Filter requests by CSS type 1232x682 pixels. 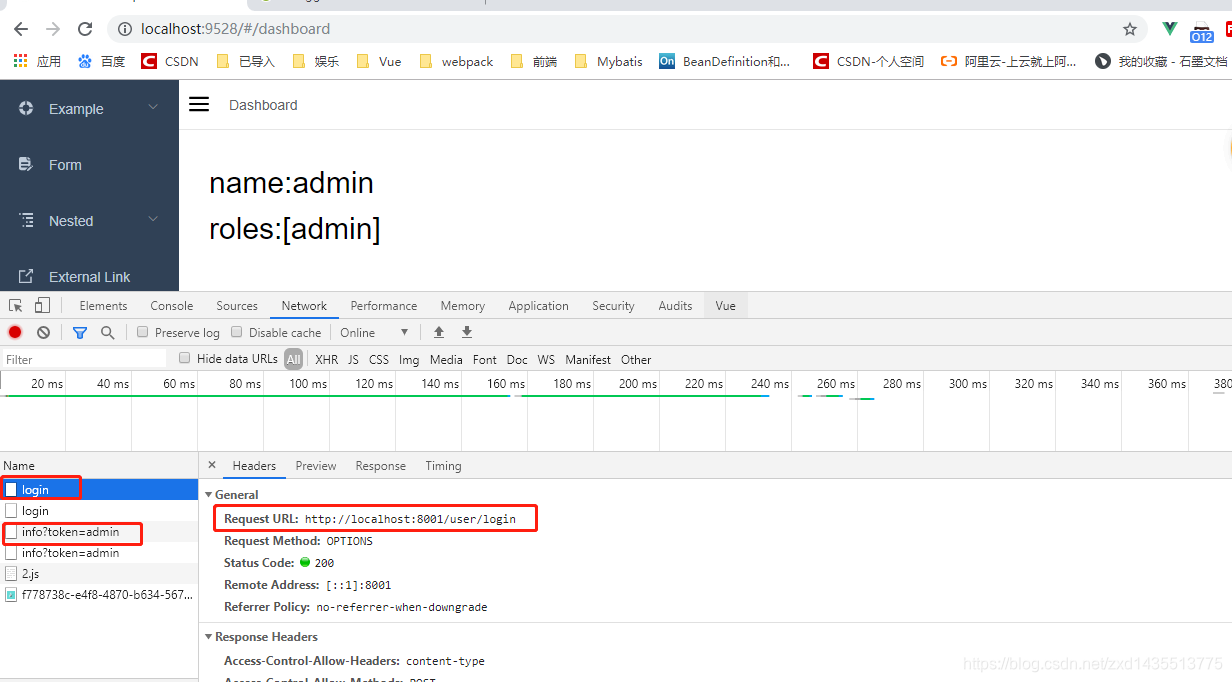(379, 359)
